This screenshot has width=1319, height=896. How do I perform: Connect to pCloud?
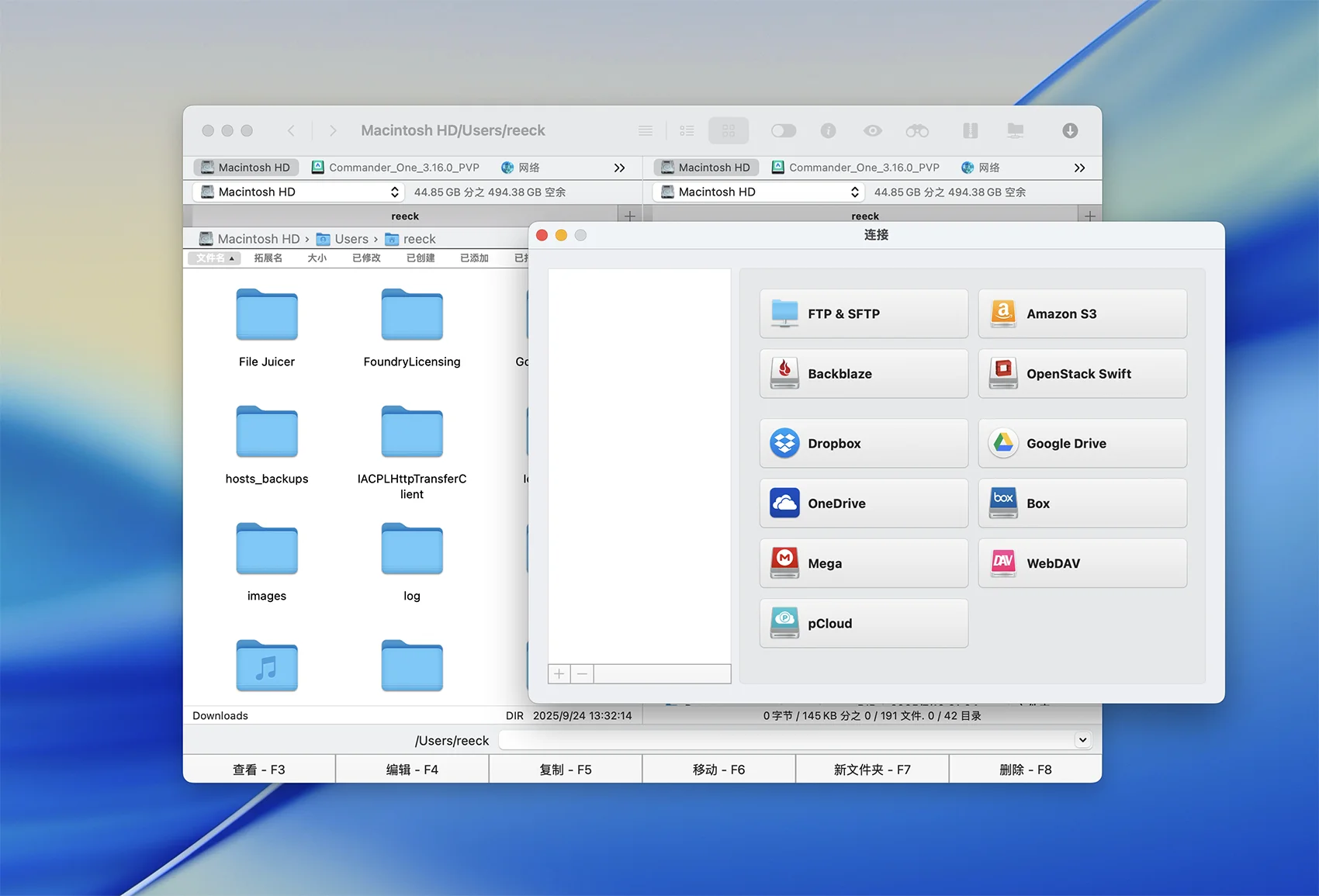864,623
